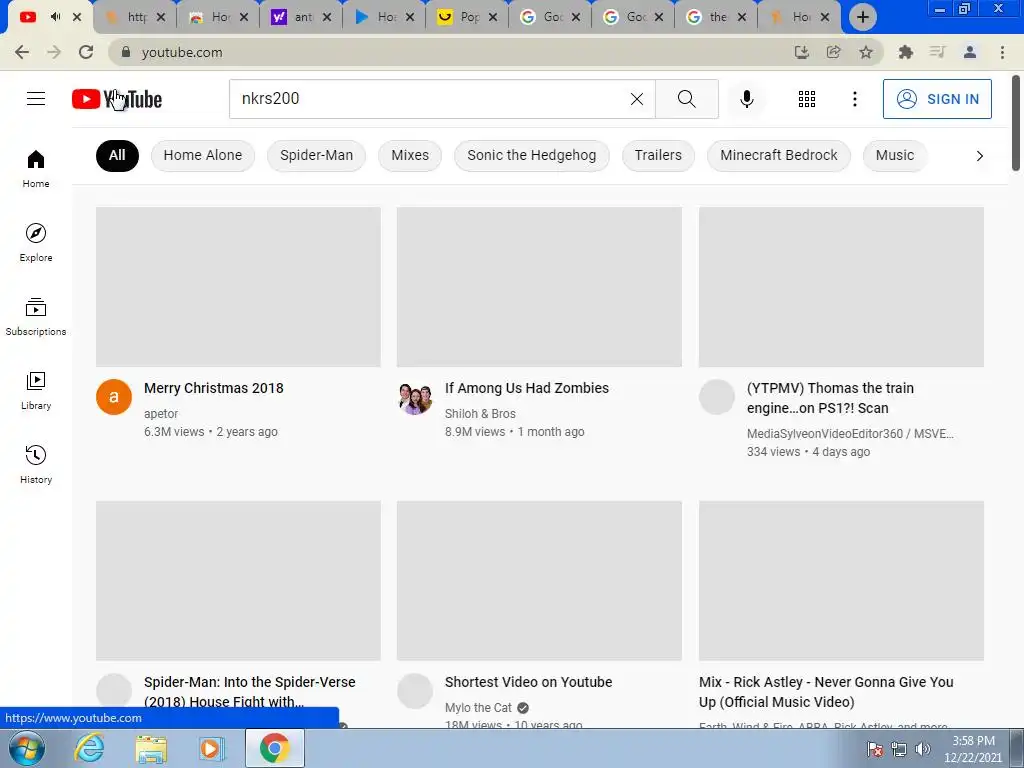Screen dimensions: 1024x768
Task: Select the Music filter chip
Action: click(895, 155)
